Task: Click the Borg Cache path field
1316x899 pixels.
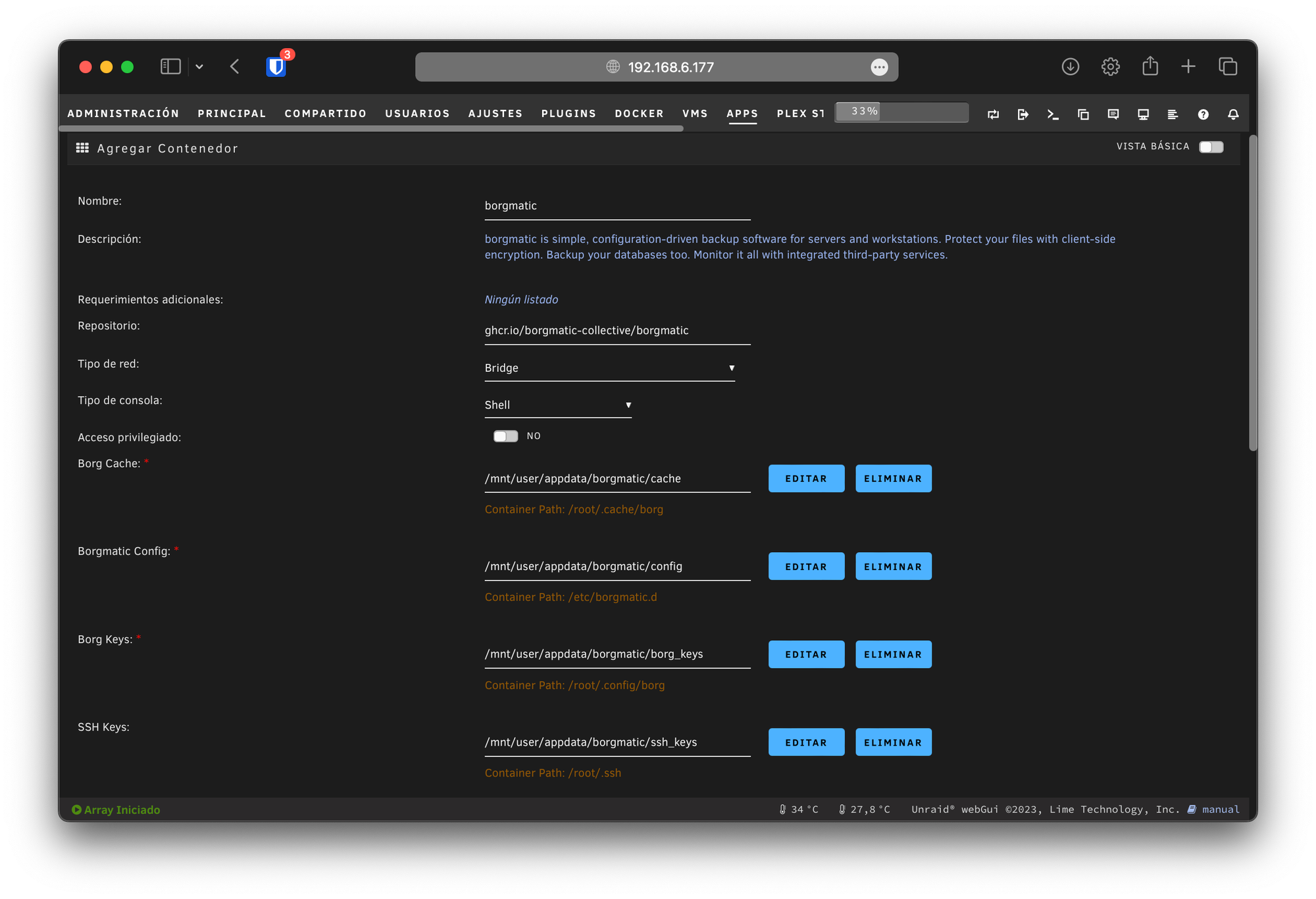Action: click(617, 478)
